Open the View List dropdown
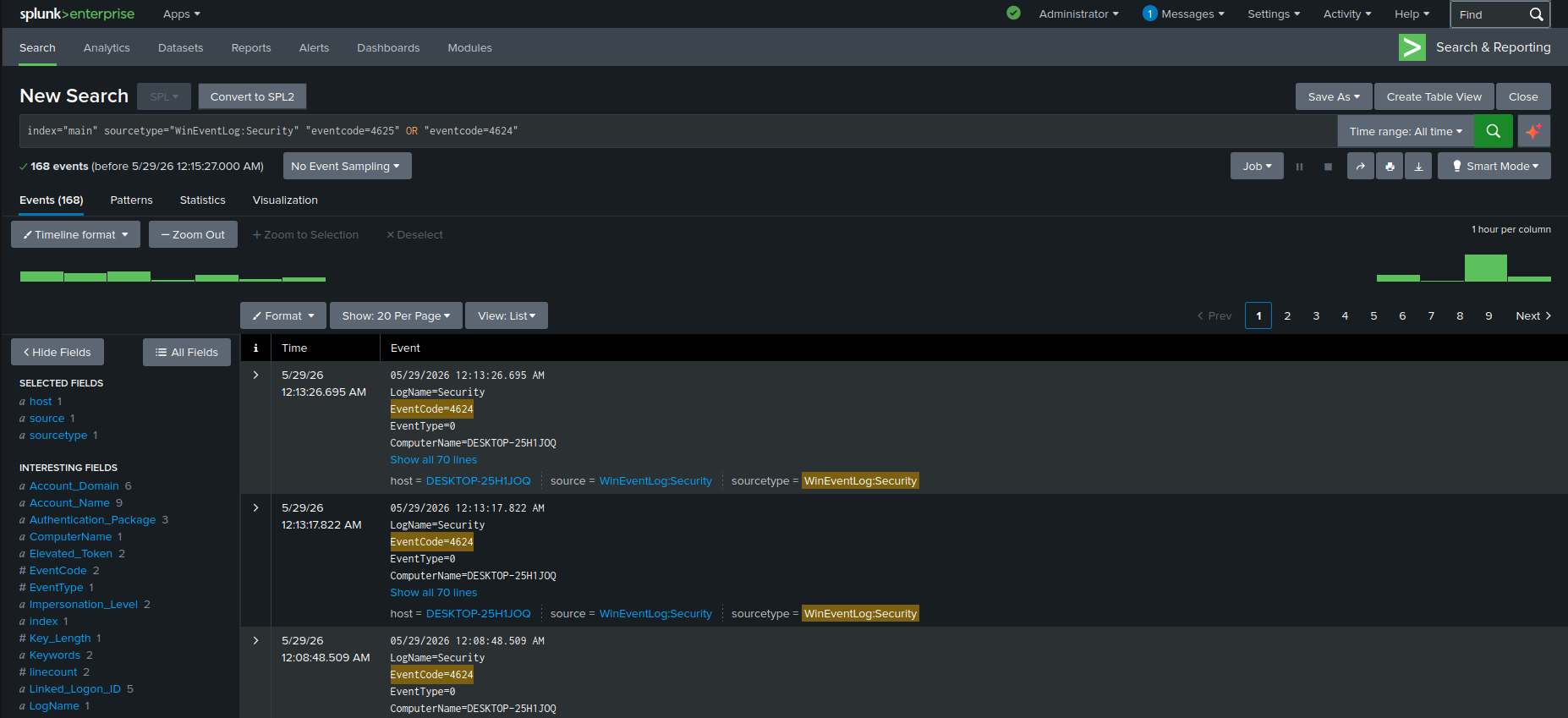This screenshot has height=718, width=1568. (507, 315)
